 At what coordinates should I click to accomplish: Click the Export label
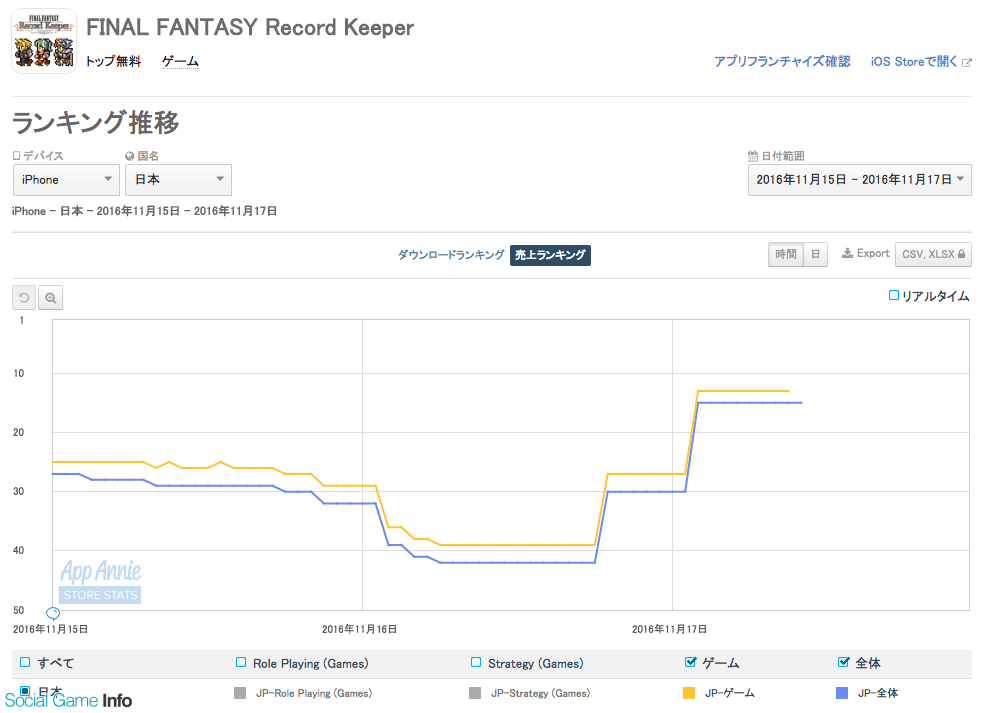pos(873,253)
